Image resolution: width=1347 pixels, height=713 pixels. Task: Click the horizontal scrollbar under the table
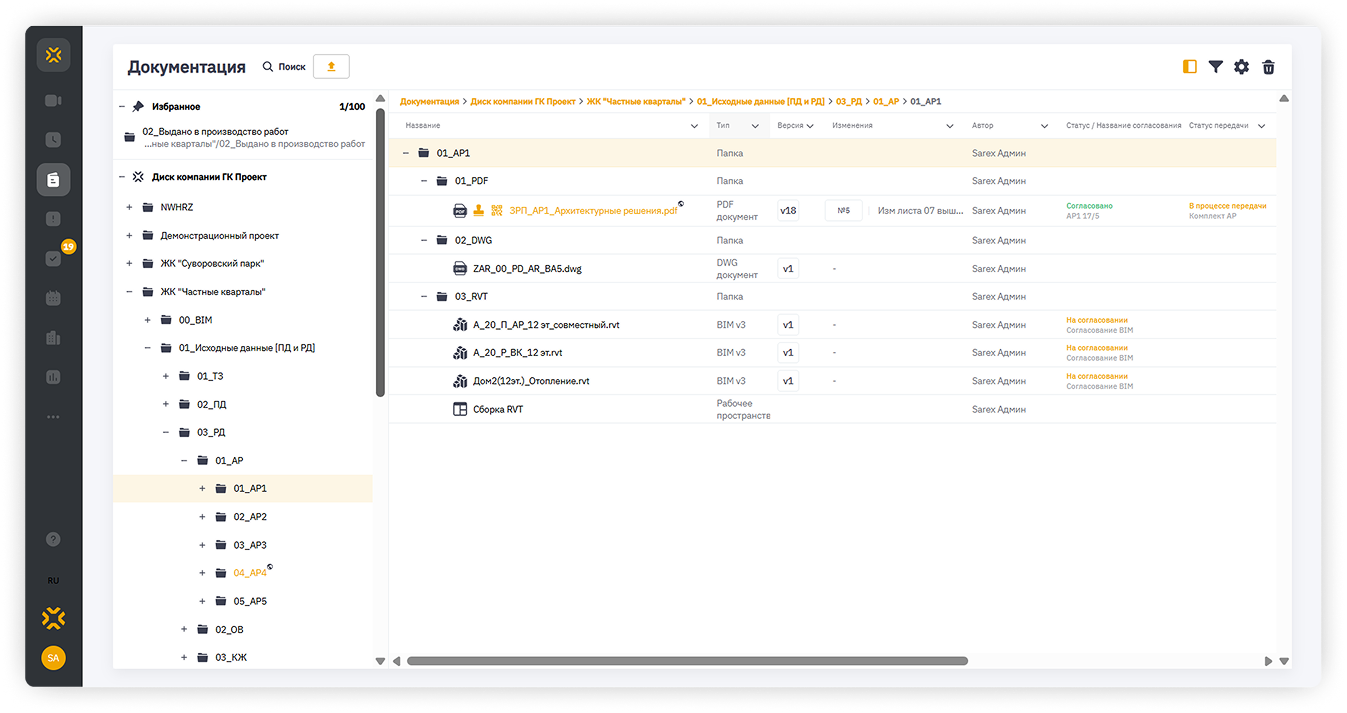686,661
